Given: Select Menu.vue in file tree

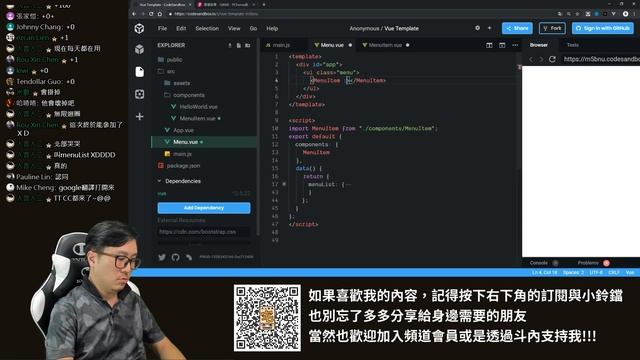Looking at the screenshot, I should click(x=204, y=142).
